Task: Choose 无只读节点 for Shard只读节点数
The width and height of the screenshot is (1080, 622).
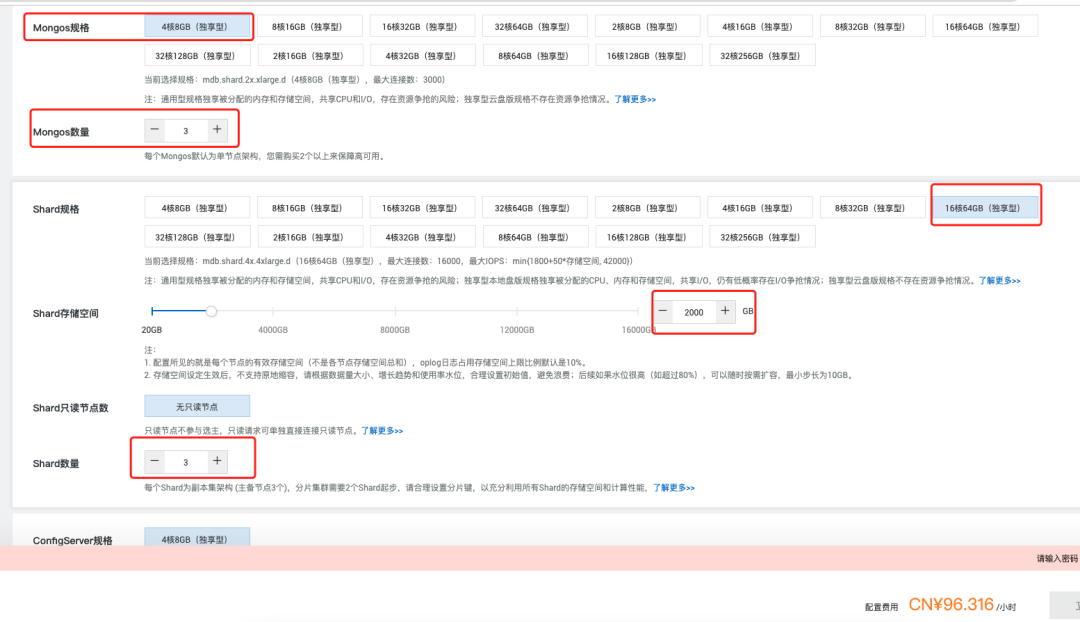Action: tap(197, 406)
